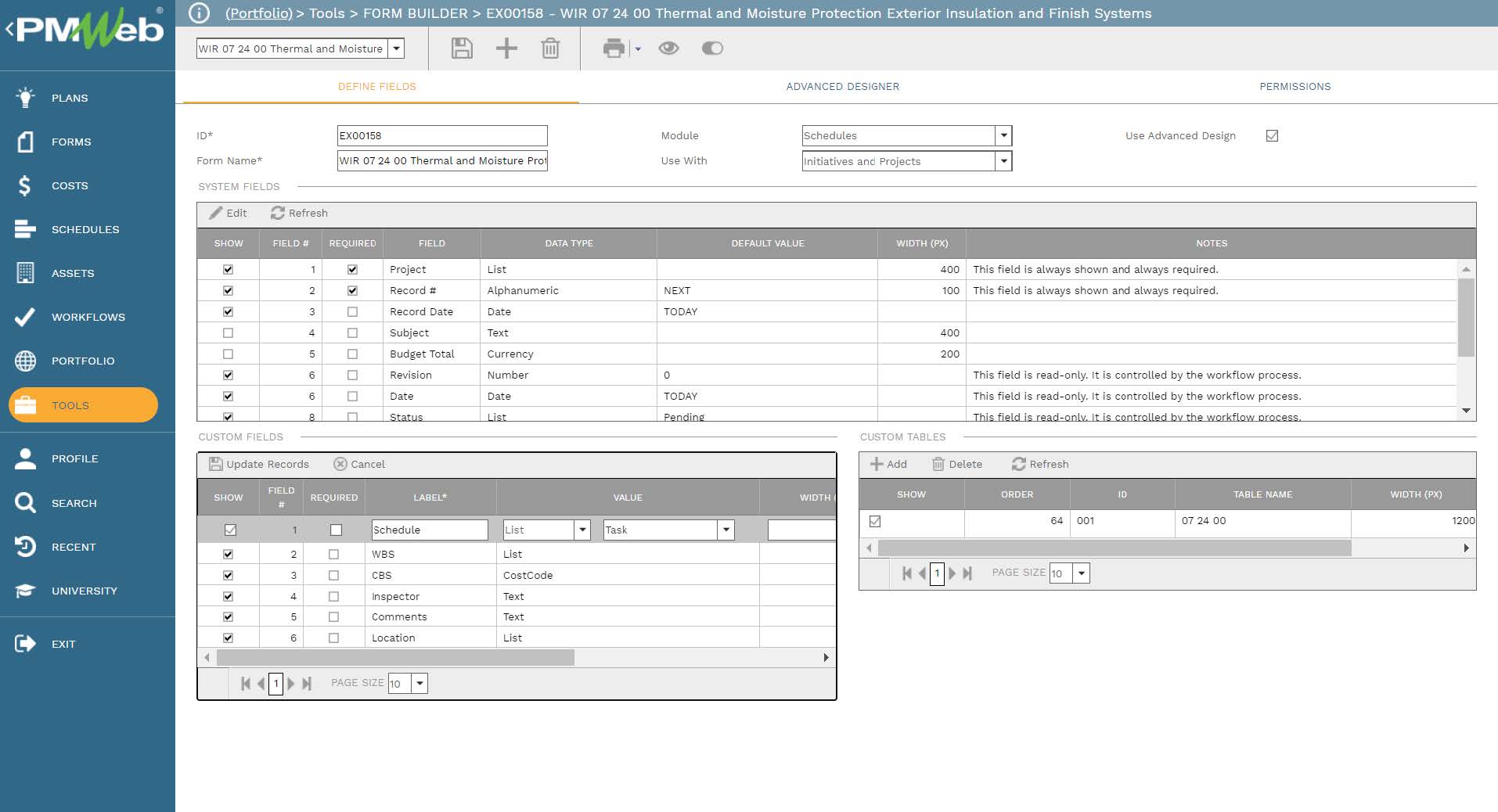Expand the Module dropdown showing Schedules
The width and height of the screenshot is (1498, 812).
[x=1003, y=135]
